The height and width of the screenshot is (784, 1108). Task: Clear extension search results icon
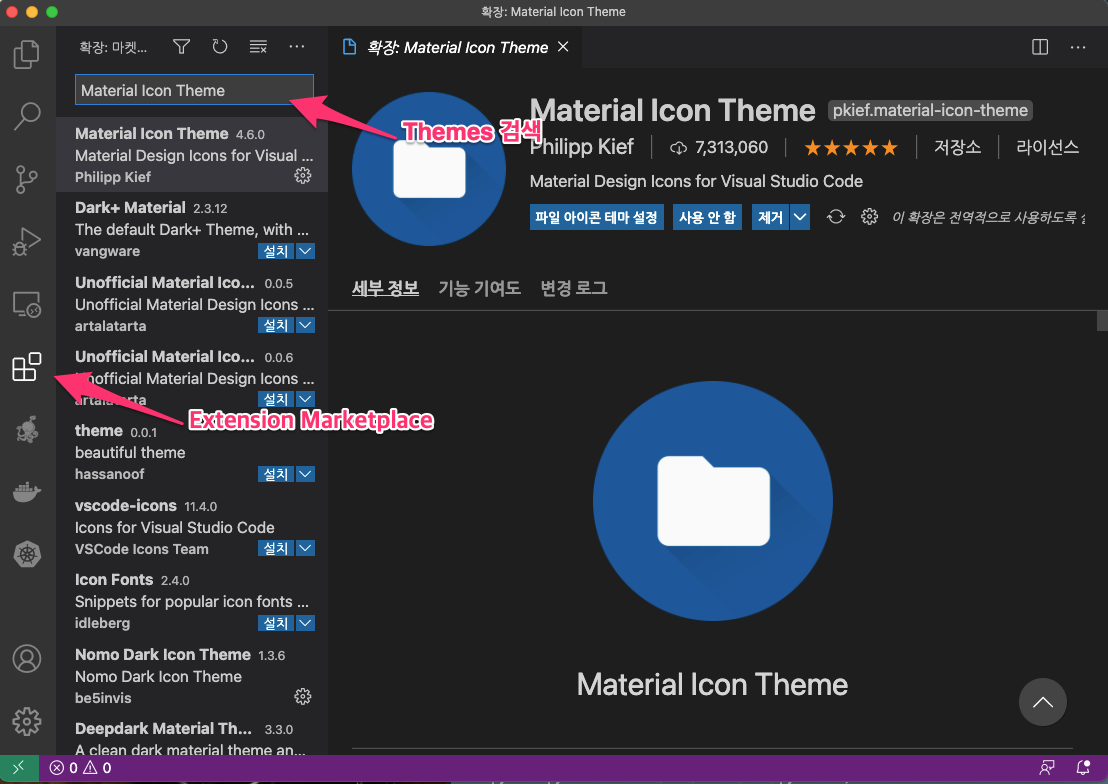(259, 47)
